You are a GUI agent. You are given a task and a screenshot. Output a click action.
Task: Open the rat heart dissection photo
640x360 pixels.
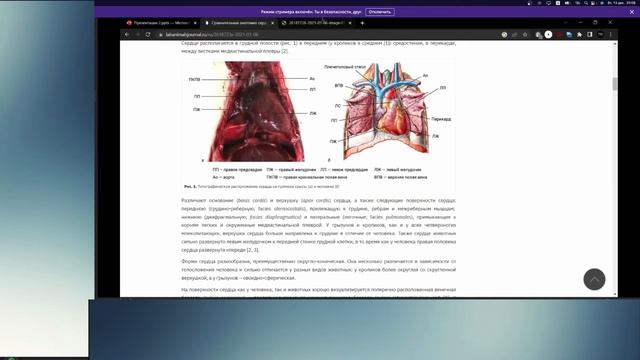(x=256, y=111)
